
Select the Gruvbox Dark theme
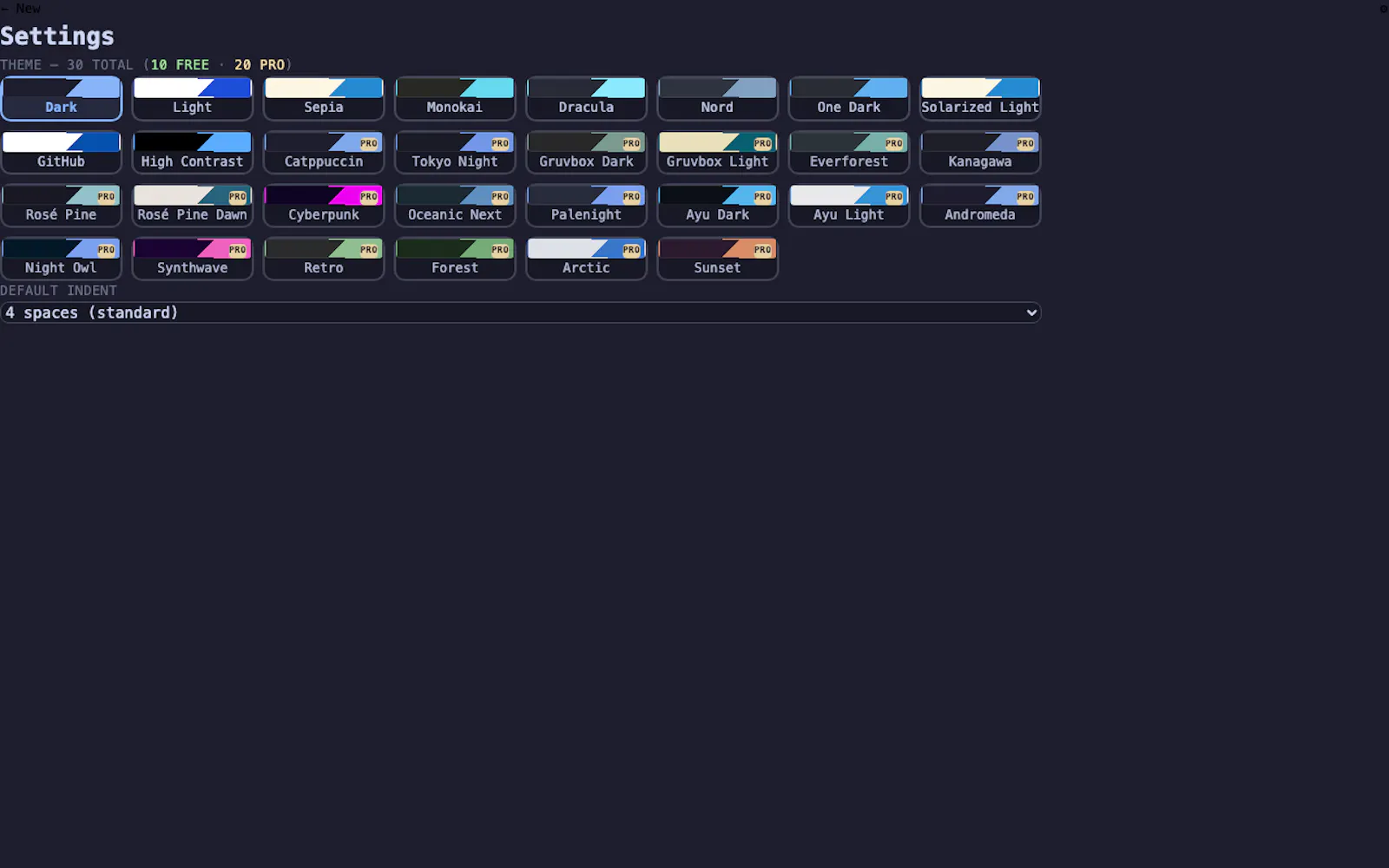(x=586, y=152)
